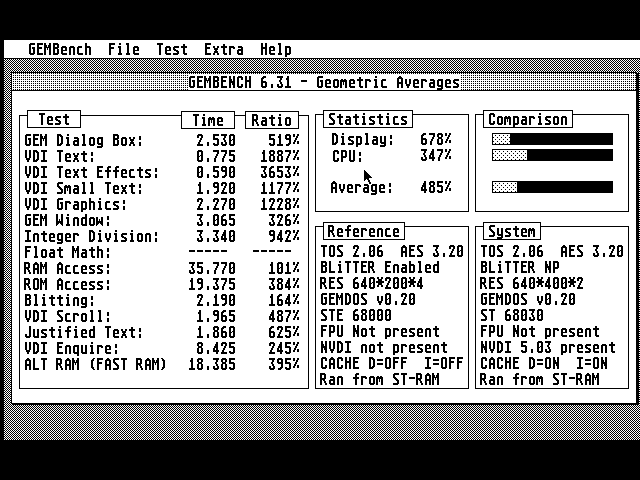Click the Statistics panel heading
The height and width of the screenshot is (480, 640).
pos(368,119)
